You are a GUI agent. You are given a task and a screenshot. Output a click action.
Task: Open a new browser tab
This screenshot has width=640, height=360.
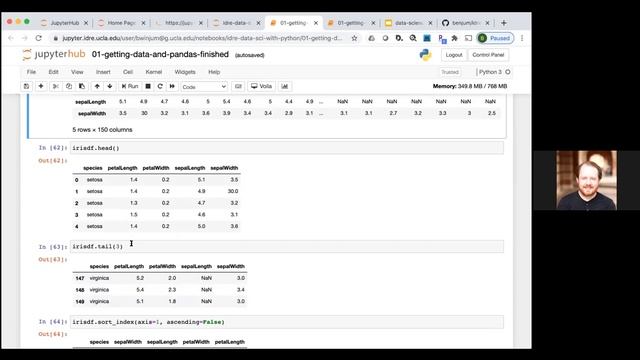(x=504, y=23)
